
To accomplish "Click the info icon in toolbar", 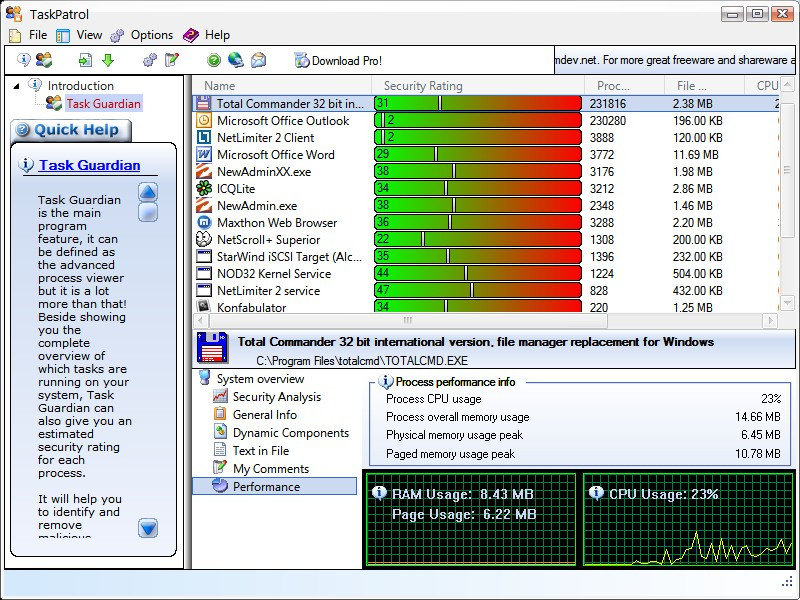I will (x=23, y=60).
